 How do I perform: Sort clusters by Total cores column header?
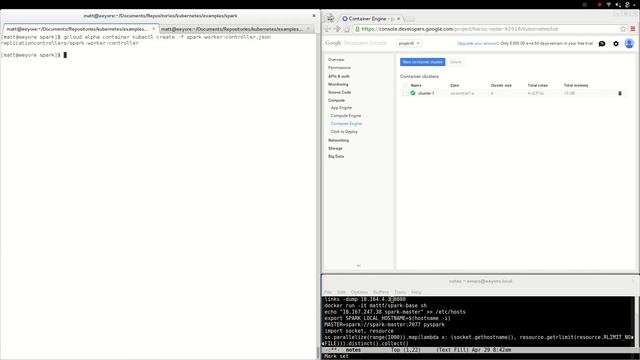coord(538,85)
